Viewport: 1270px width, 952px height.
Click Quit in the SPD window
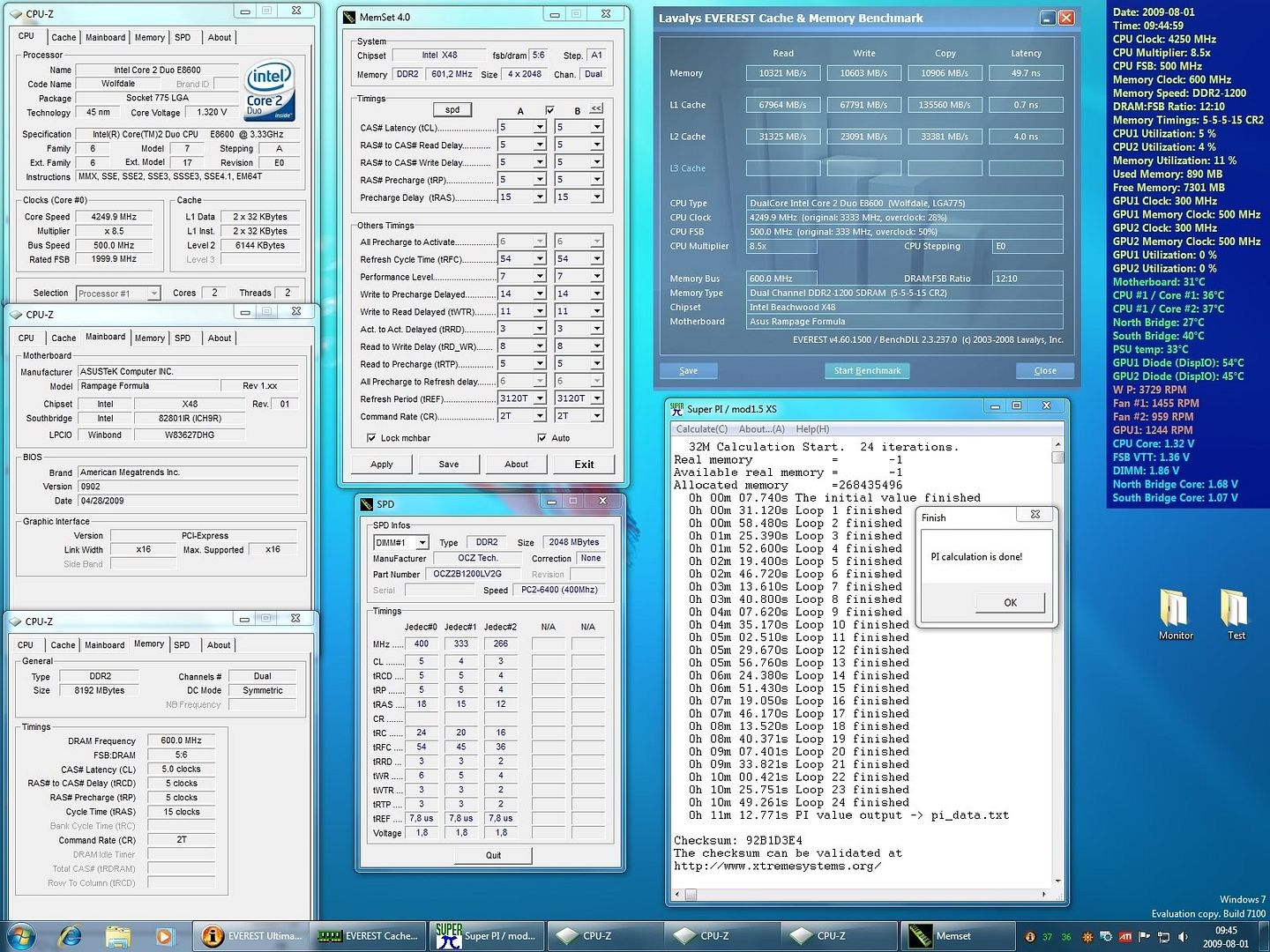click(493, 855)
